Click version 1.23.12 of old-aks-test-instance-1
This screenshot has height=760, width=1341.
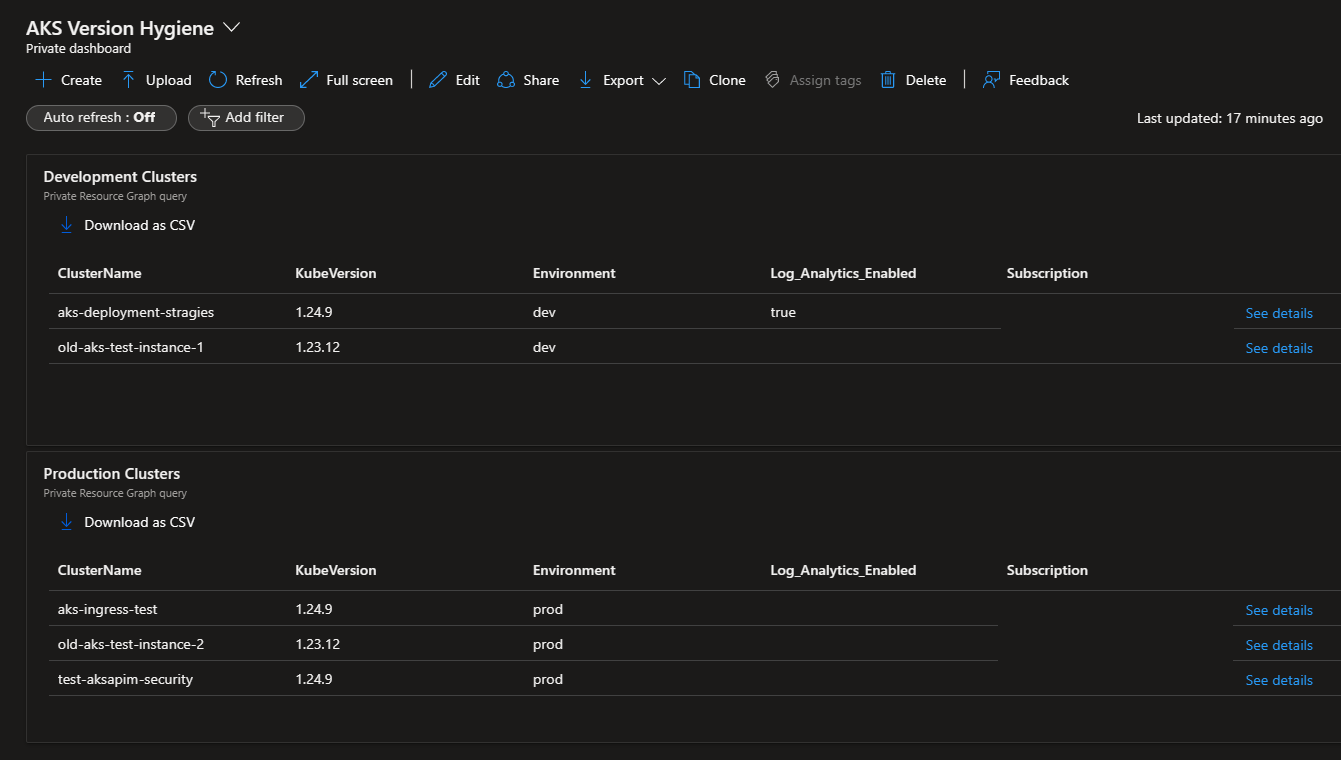click(x=318, y=347)
